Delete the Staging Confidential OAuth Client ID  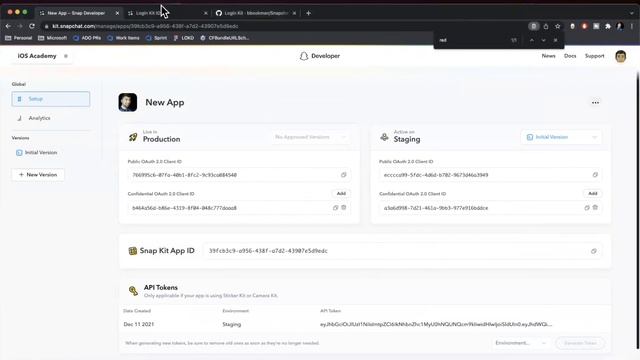(x=595, y=207)
